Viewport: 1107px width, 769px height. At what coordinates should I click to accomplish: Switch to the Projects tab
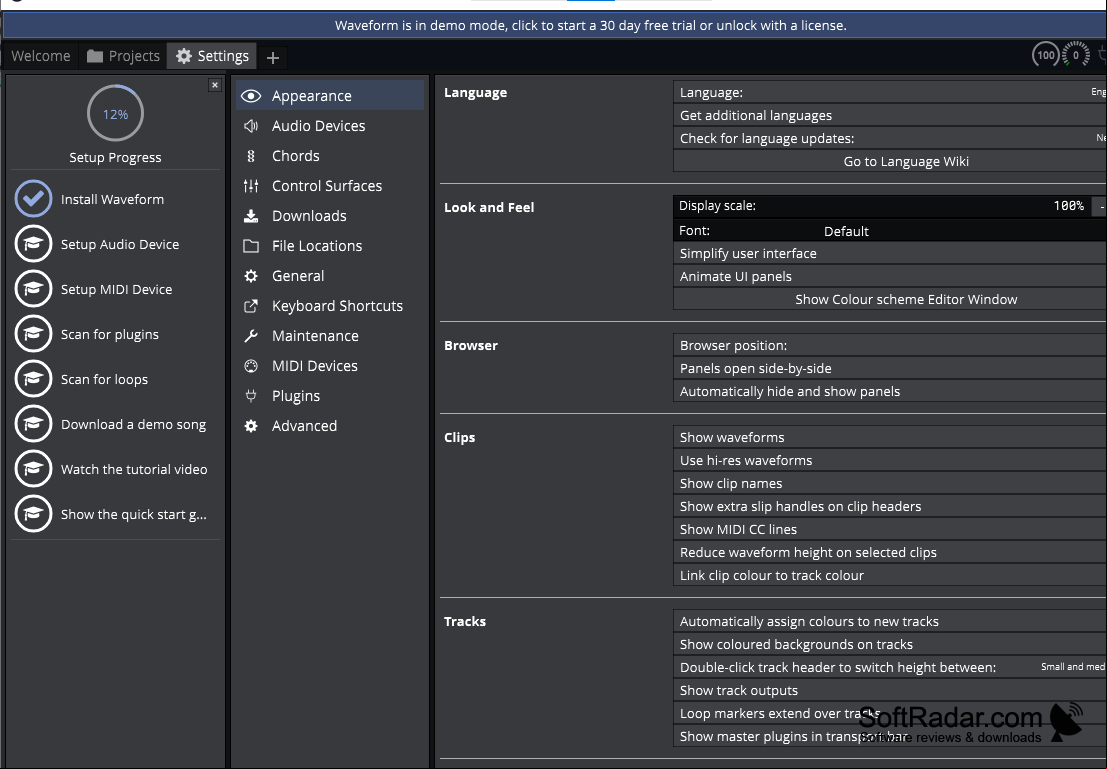point(124,56)
